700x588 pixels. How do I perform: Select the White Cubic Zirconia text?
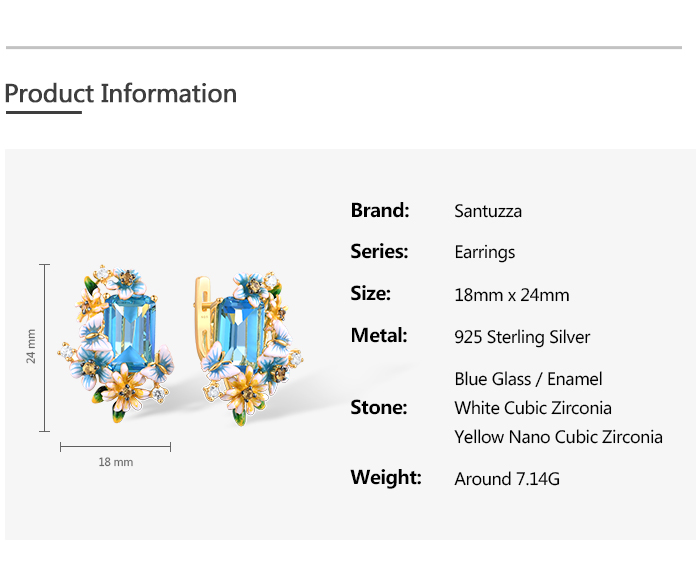coord(533,408)
